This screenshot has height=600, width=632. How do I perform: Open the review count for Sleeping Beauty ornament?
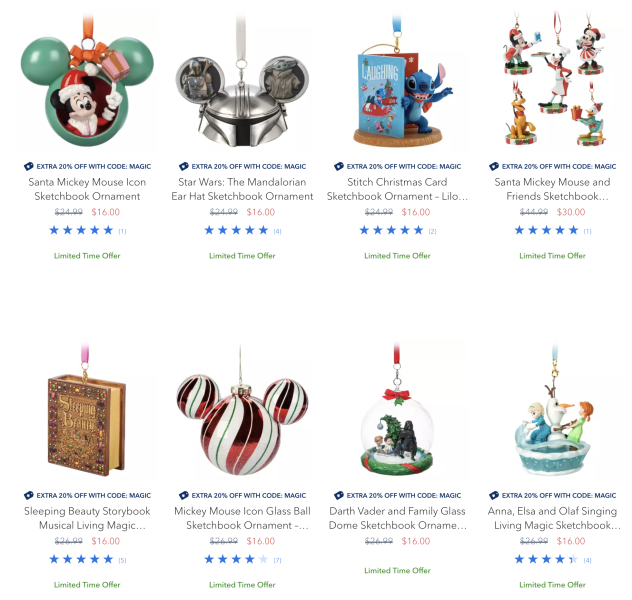(122, 560)
